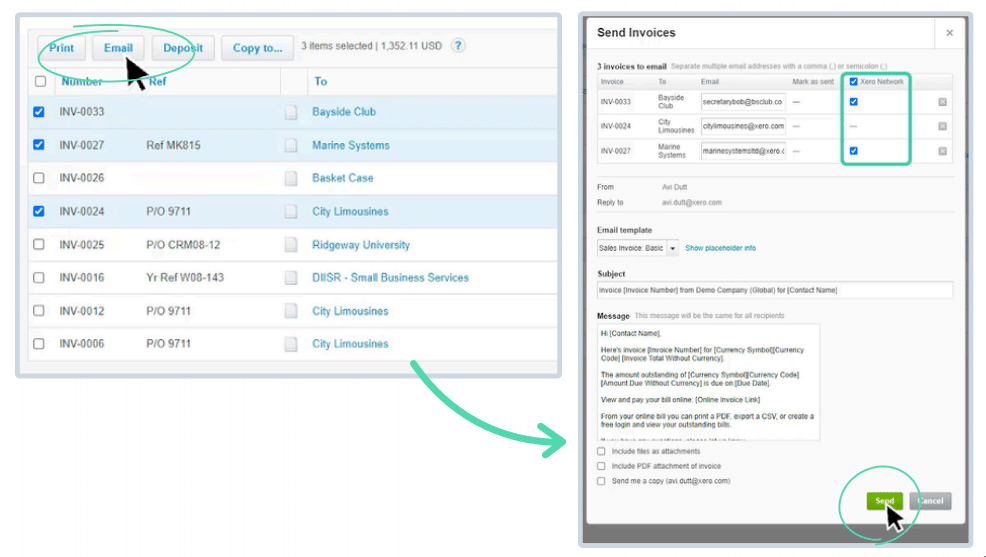Open DIISR - Small Business Services link

391,278
